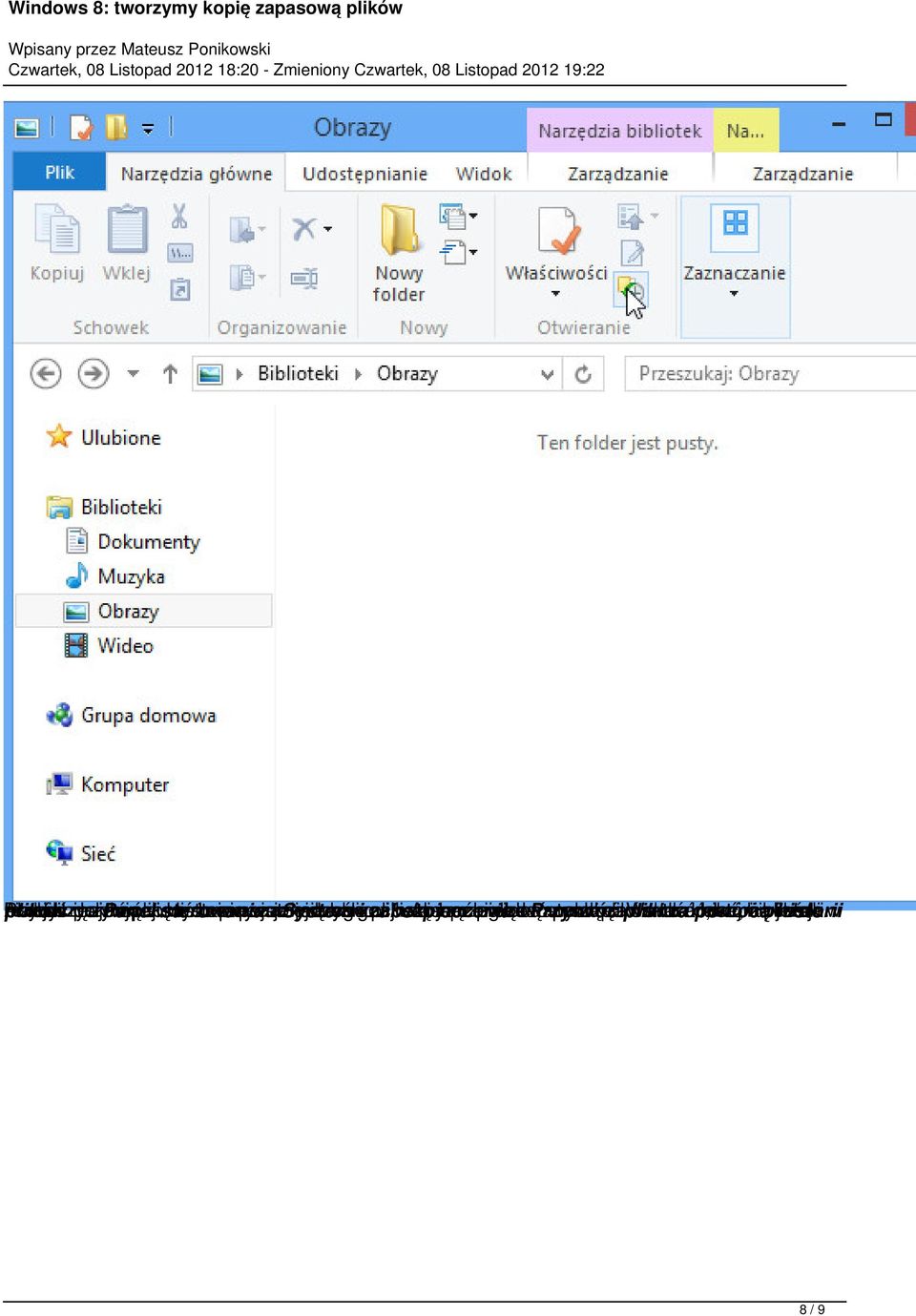Switch to the Narzędzia główne tab
Image resolution: width=916 pixels, height=1316 pixels.
(197, 174)
